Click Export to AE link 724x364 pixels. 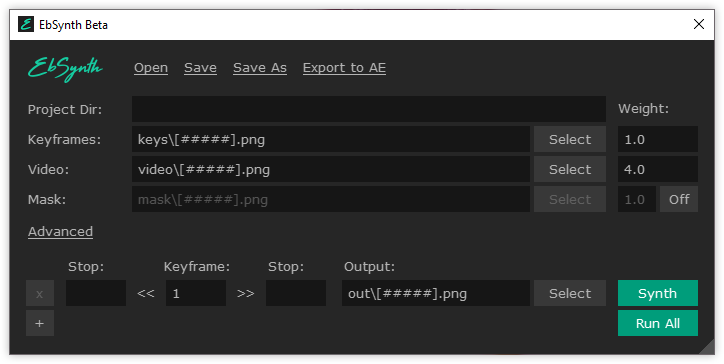pyautogui.click(x=344, y=68)
